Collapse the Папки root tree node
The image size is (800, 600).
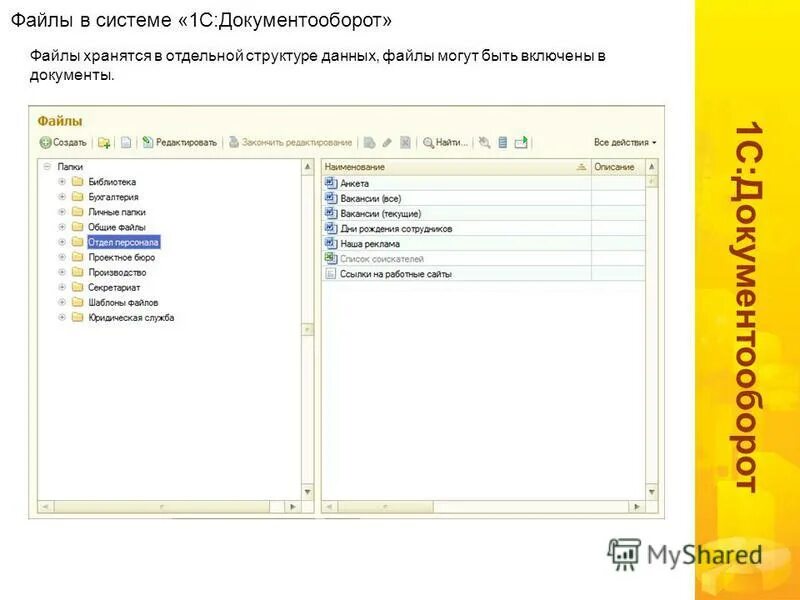coord(45,166)
